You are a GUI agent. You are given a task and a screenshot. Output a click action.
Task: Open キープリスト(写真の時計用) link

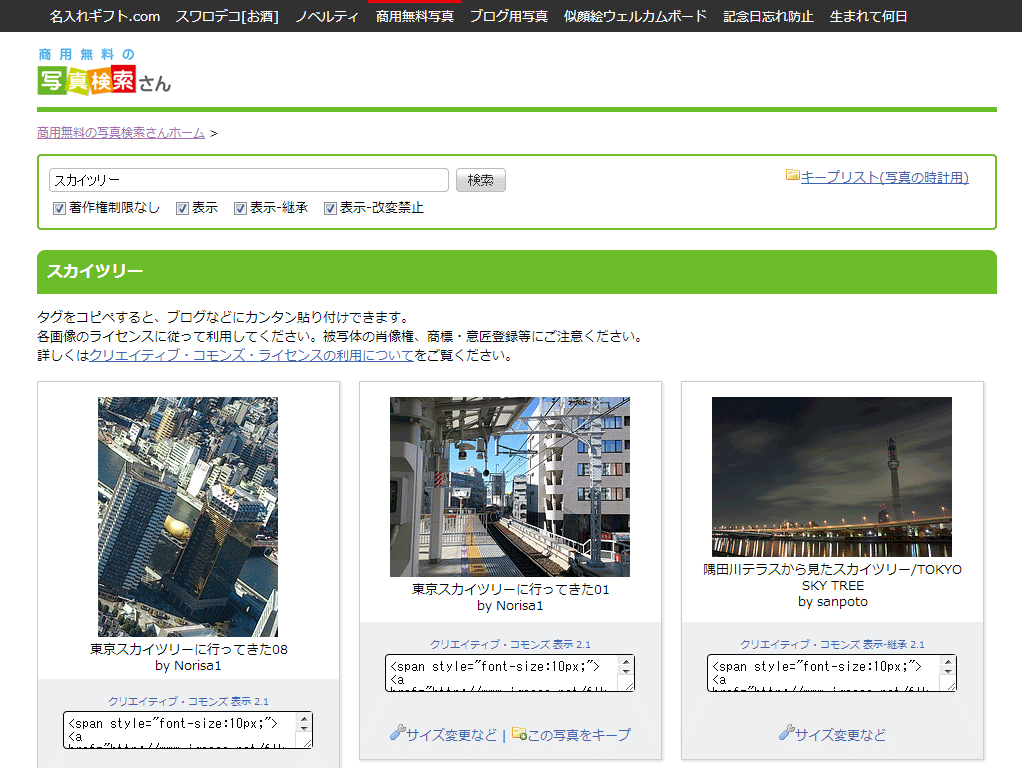click(884, 177)
